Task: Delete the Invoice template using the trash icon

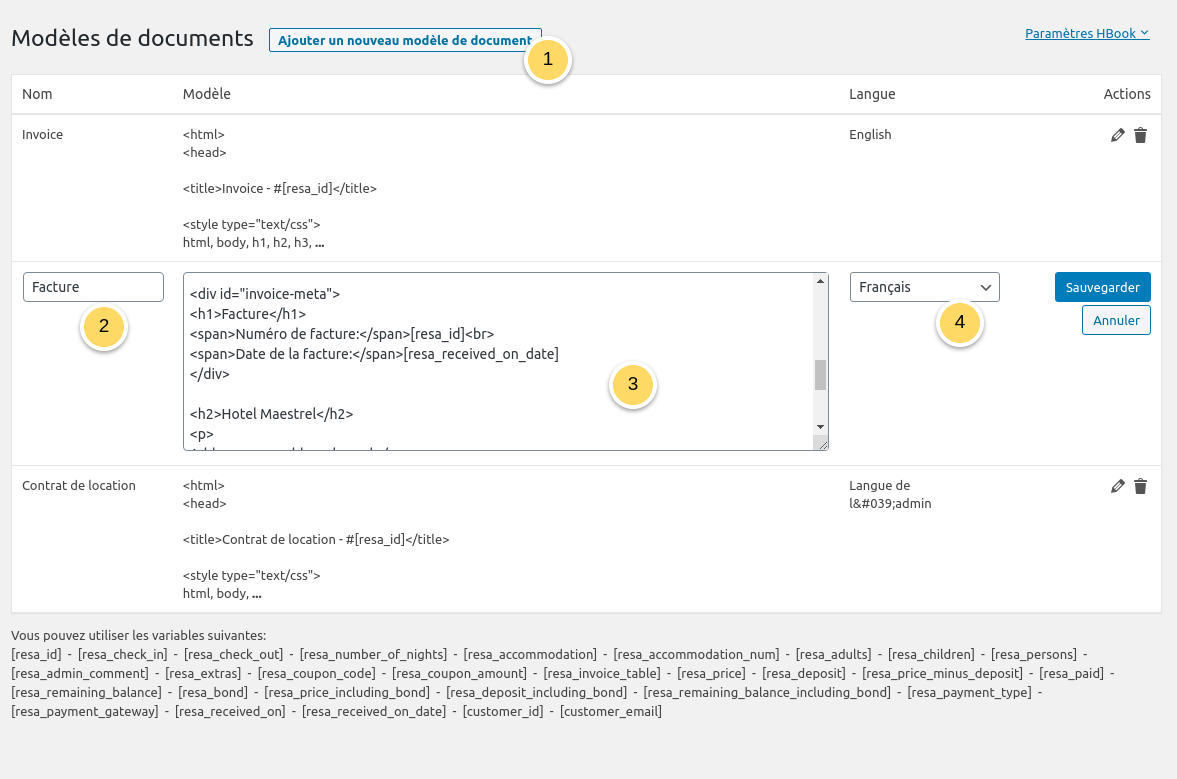Action: tap(1140, 135)
